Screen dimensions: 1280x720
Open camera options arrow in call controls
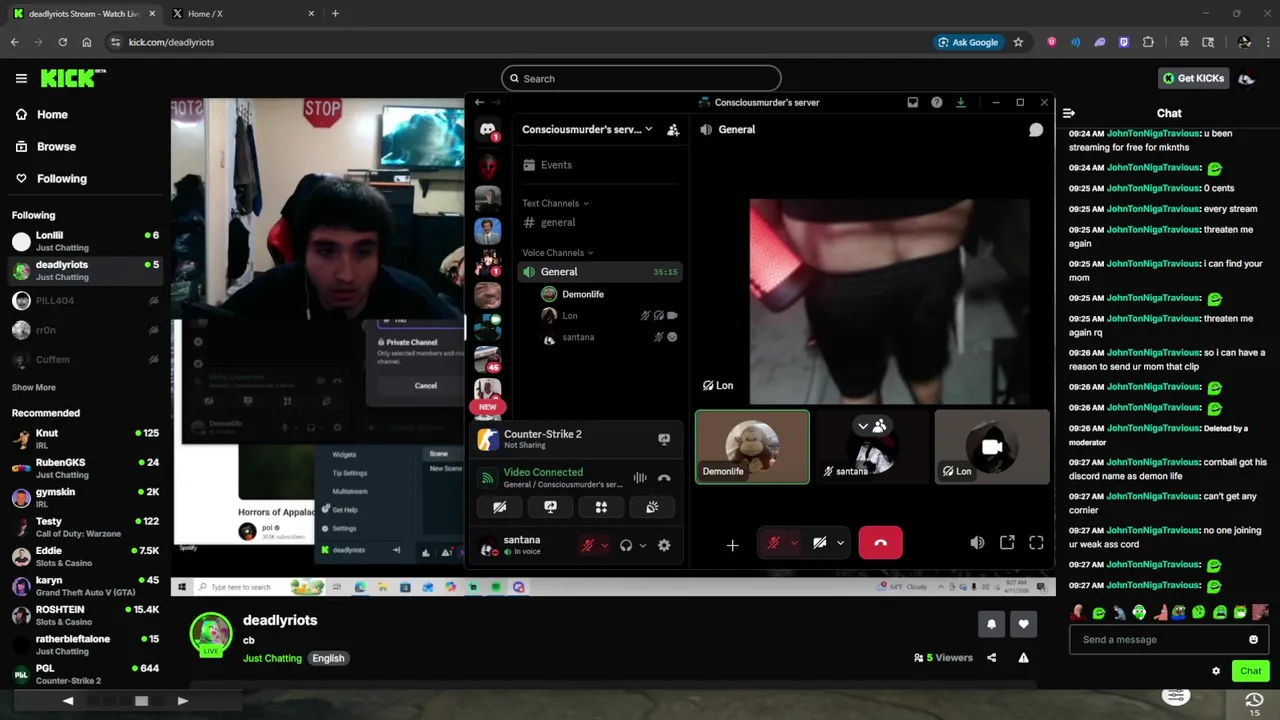click(840, 543)
